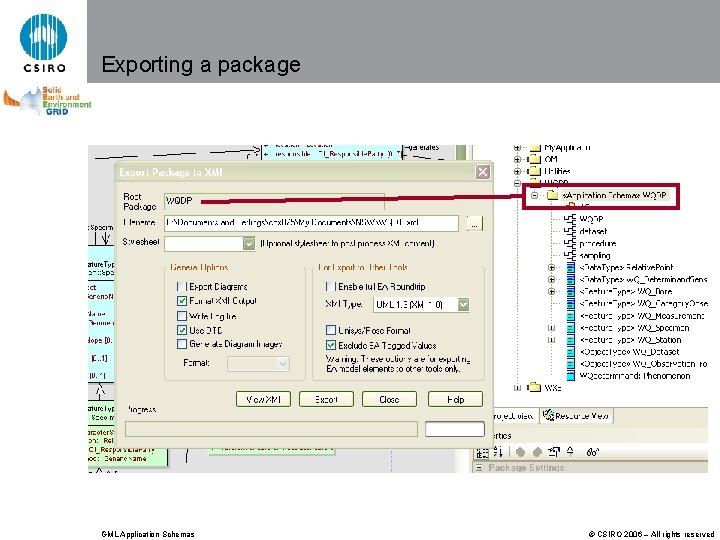Click the Resource View tab icon

coord(548,415)
